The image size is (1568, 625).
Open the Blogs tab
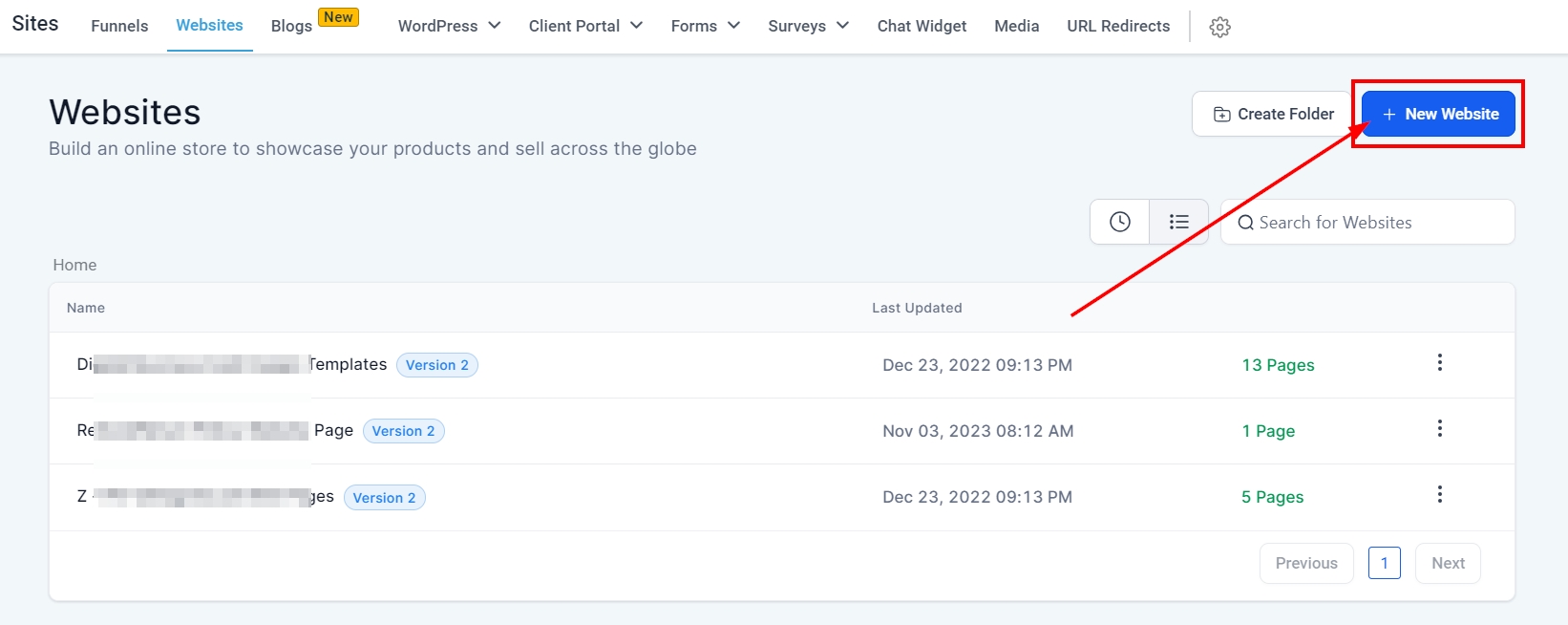coord(291,26)
